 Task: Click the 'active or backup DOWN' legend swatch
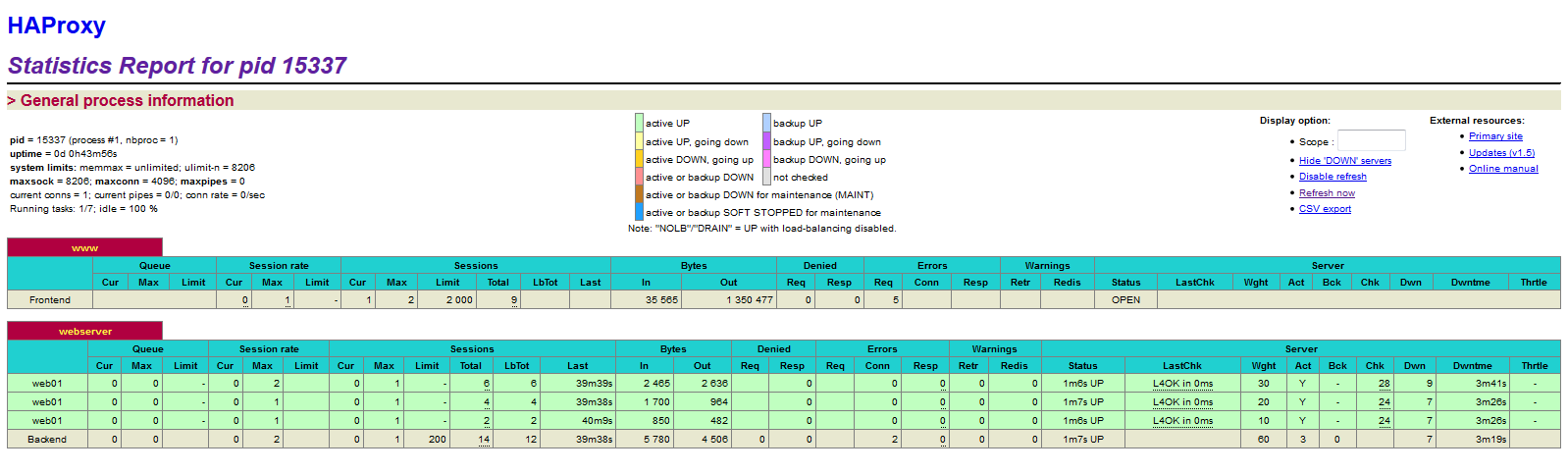click(x=640, y=177)
